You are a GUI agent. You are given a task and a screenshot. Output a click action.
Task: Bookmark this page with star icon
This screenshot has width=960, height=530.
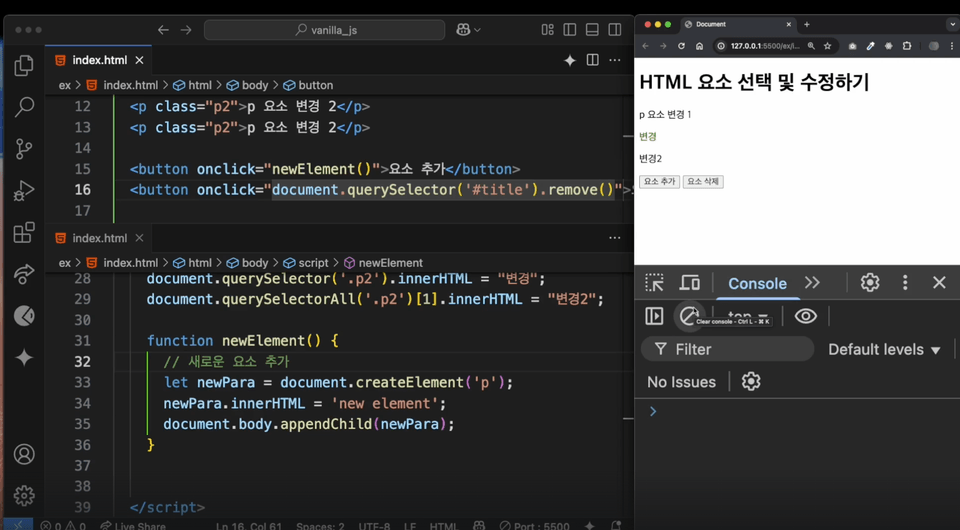827,46
